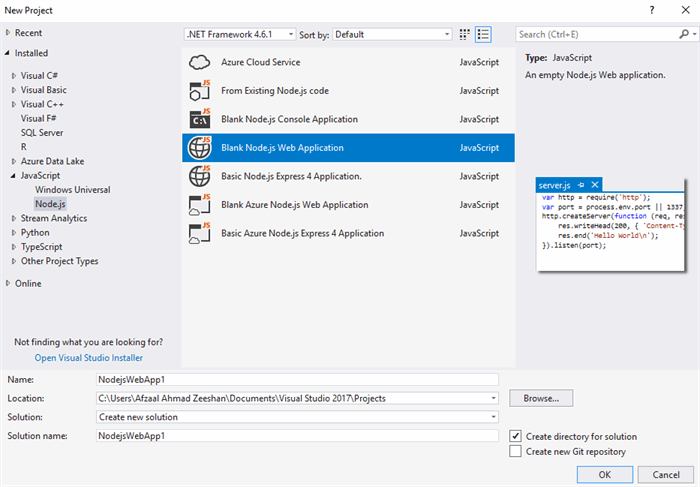Select Basic Azure Node.js Express 4 Application
Viewport: 700px width, 487px height.
pos(348,233)
